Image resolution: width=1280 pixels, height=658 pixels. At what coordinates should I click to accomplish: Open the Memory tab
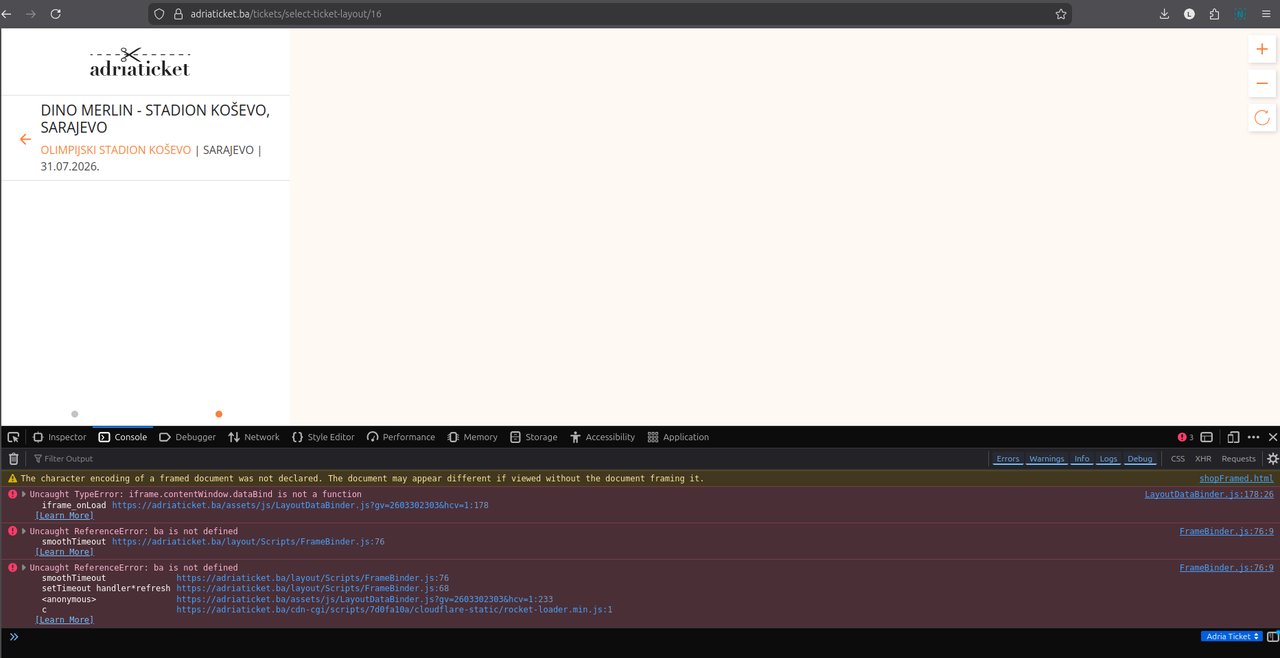tap(473, 437)
